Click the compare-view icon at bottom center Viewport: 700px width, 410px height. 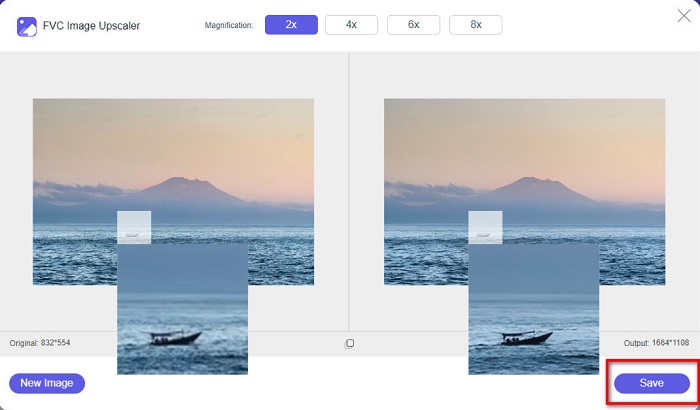[349, 343]
